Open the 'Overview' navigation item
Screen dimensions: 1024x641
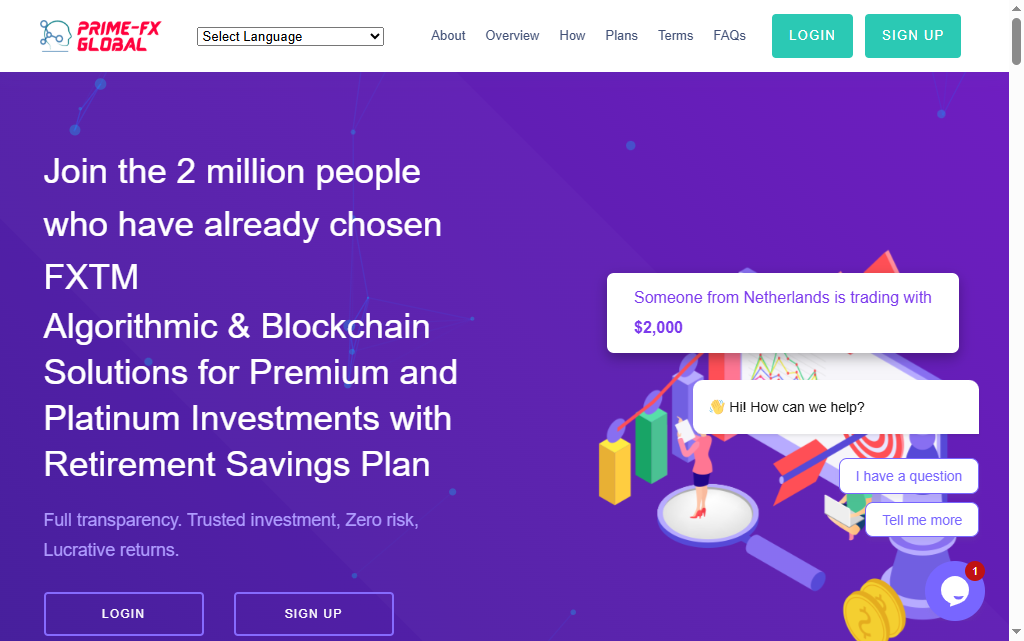tap(512, 36)
